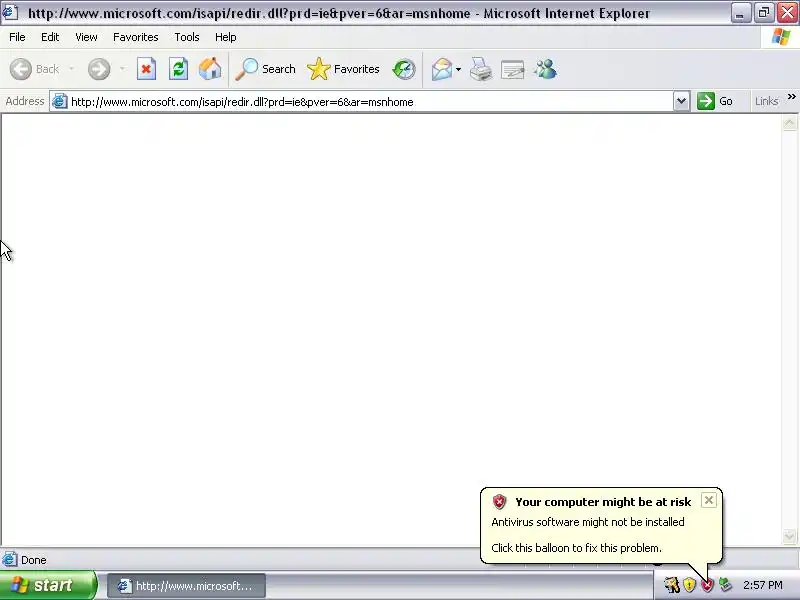Open the Favorites star toolbar button

[x=343, y=69]
